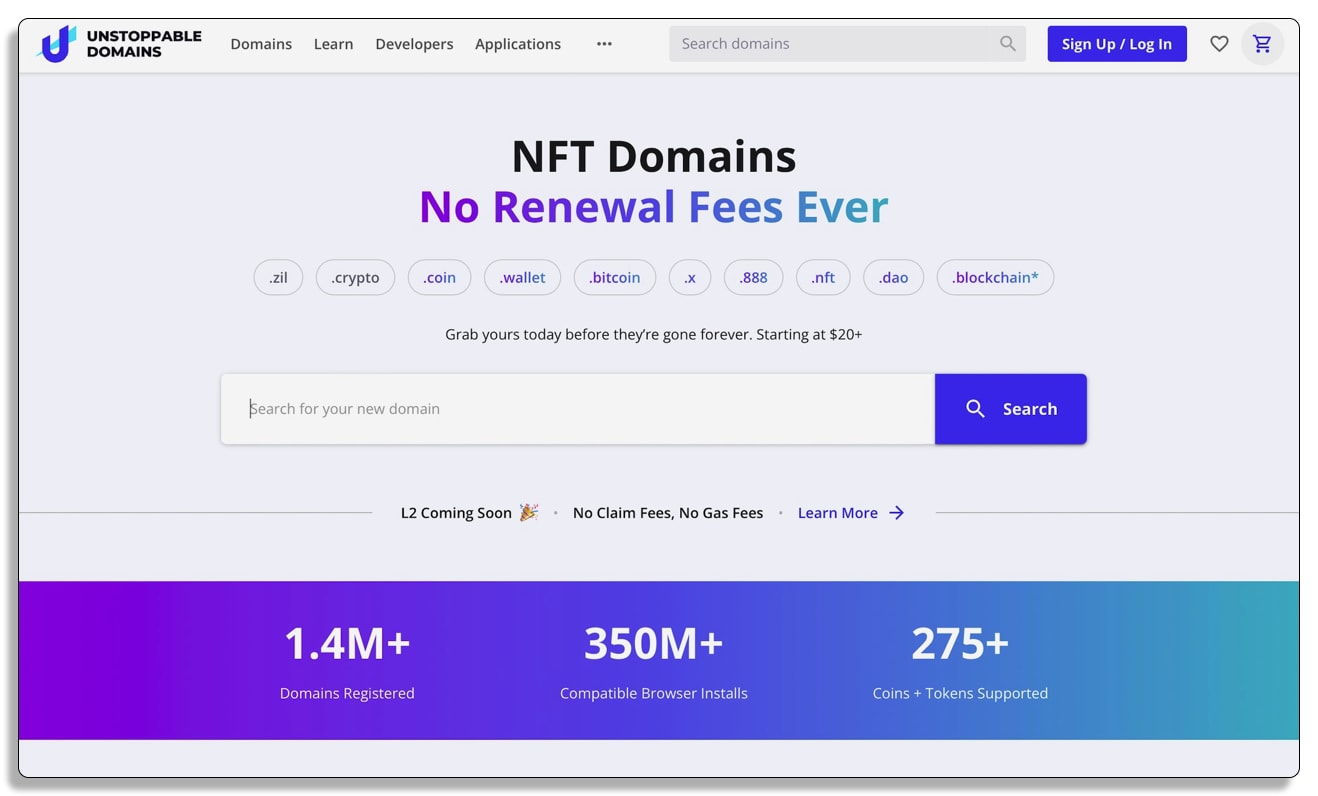
Task: Click the arrow next to Learn More
Action: tap(897, 513)
